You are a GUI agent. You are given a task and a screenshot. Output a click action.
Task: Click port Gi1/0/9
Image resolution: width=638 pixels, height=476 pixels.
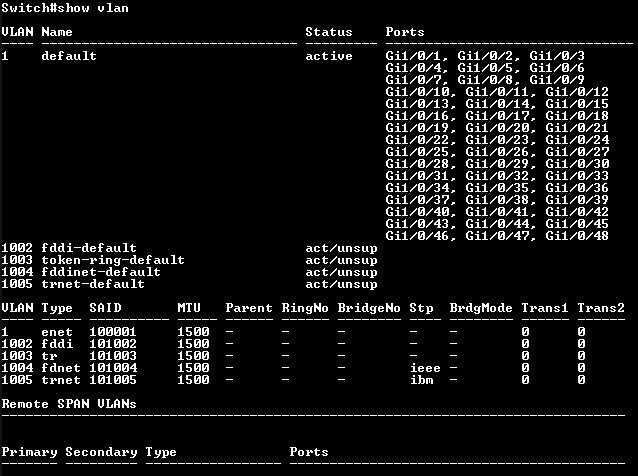click(557, 80)
